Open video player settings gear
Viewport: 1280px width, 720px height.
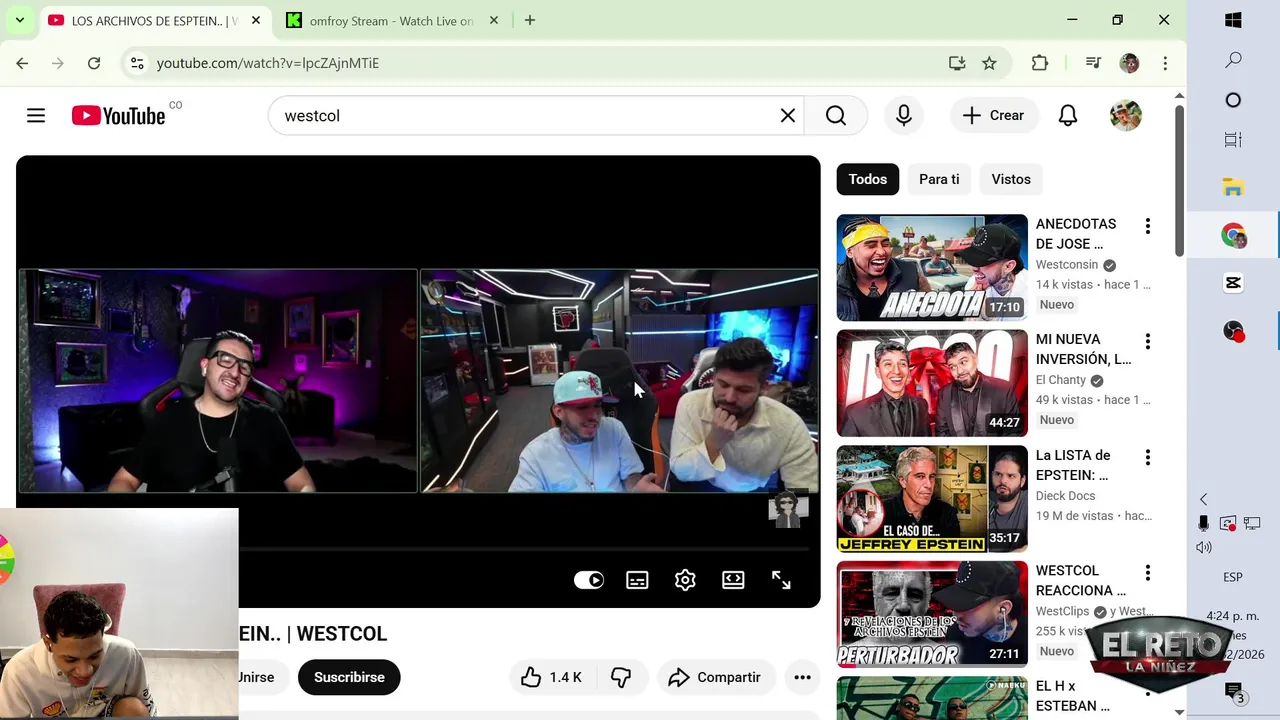click(x=685, y=580)
